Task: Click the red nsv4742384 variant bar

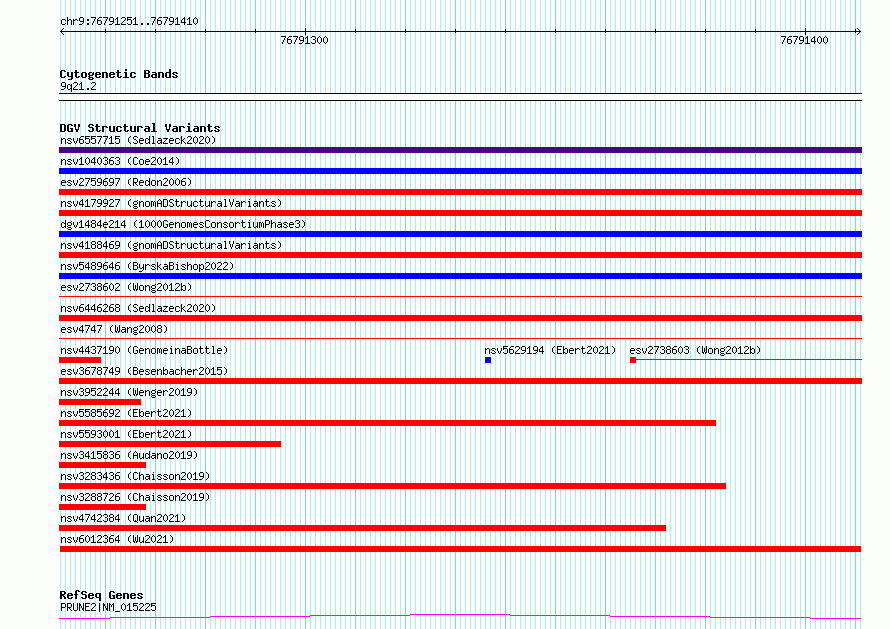Action: point(362,528)
